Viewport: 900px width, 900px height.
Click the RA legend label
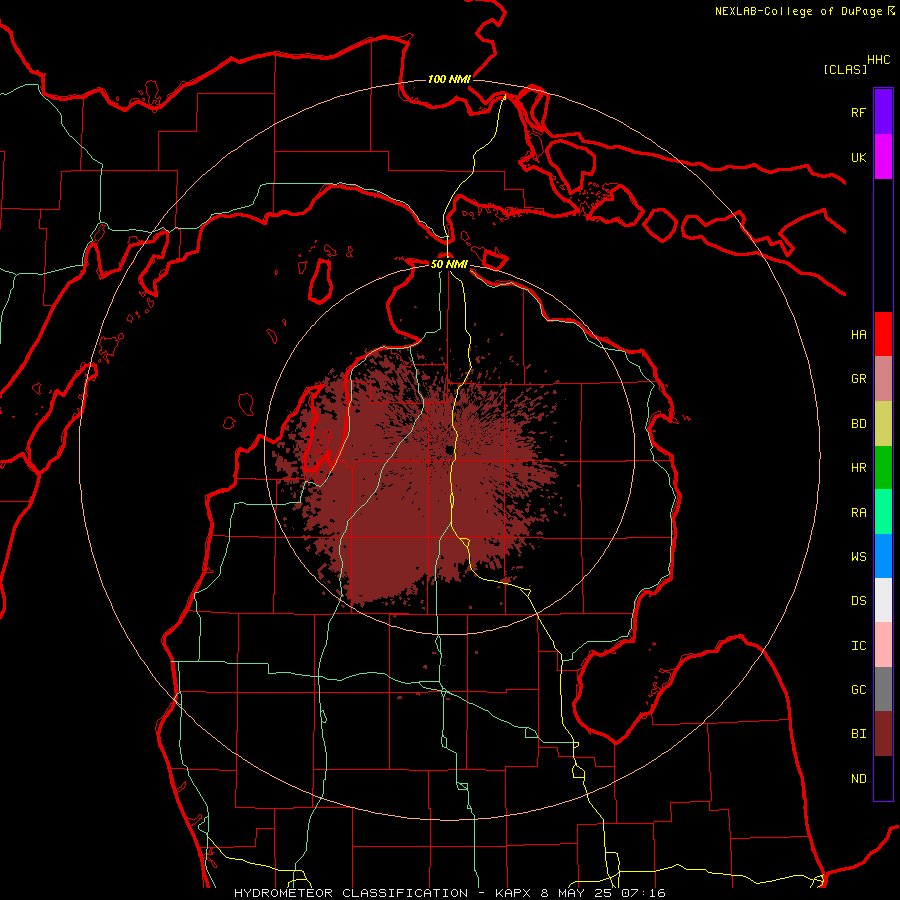click(x=858, y=513)
